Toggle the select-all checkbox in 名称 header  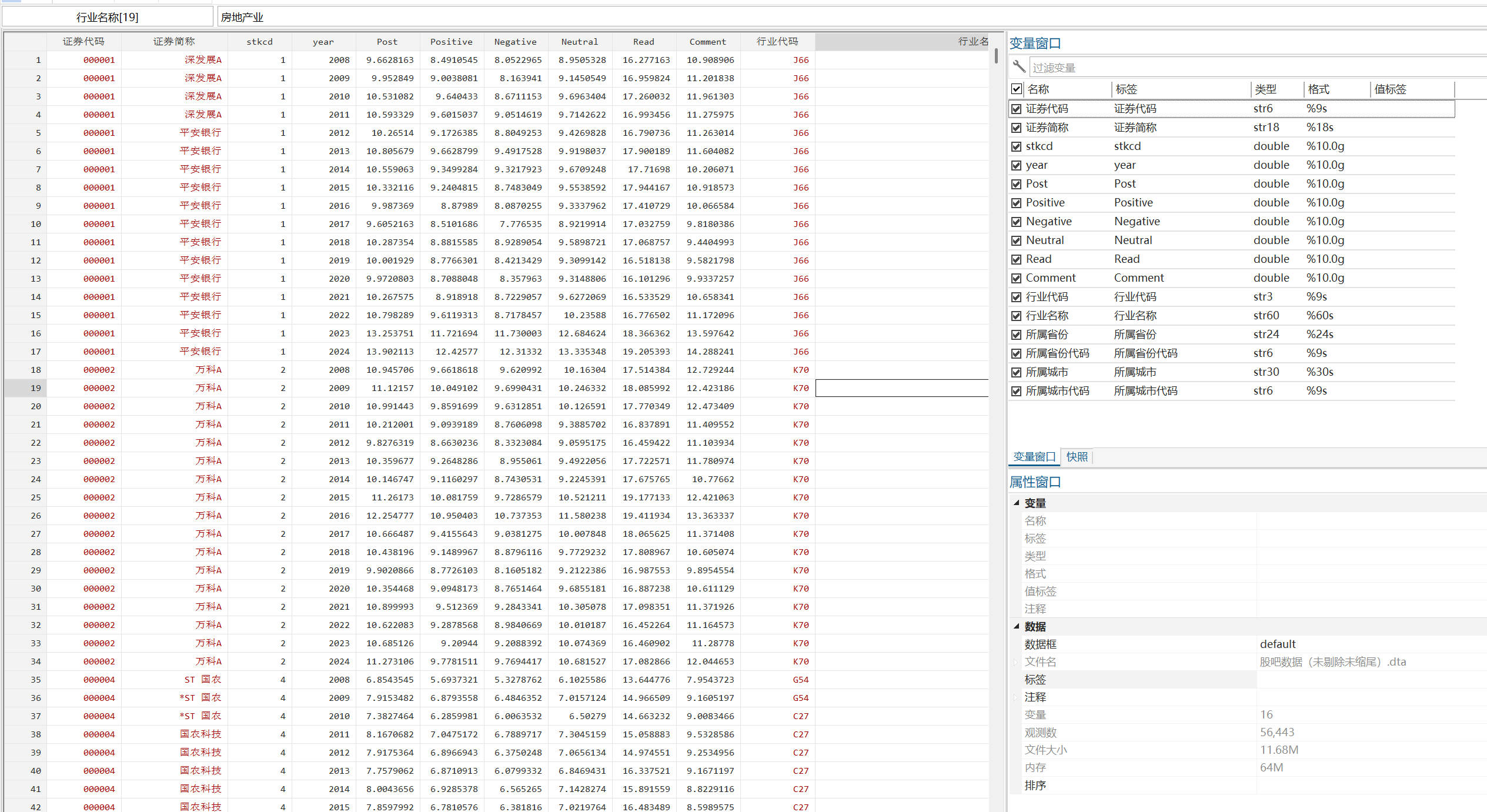click(1017, 89)
